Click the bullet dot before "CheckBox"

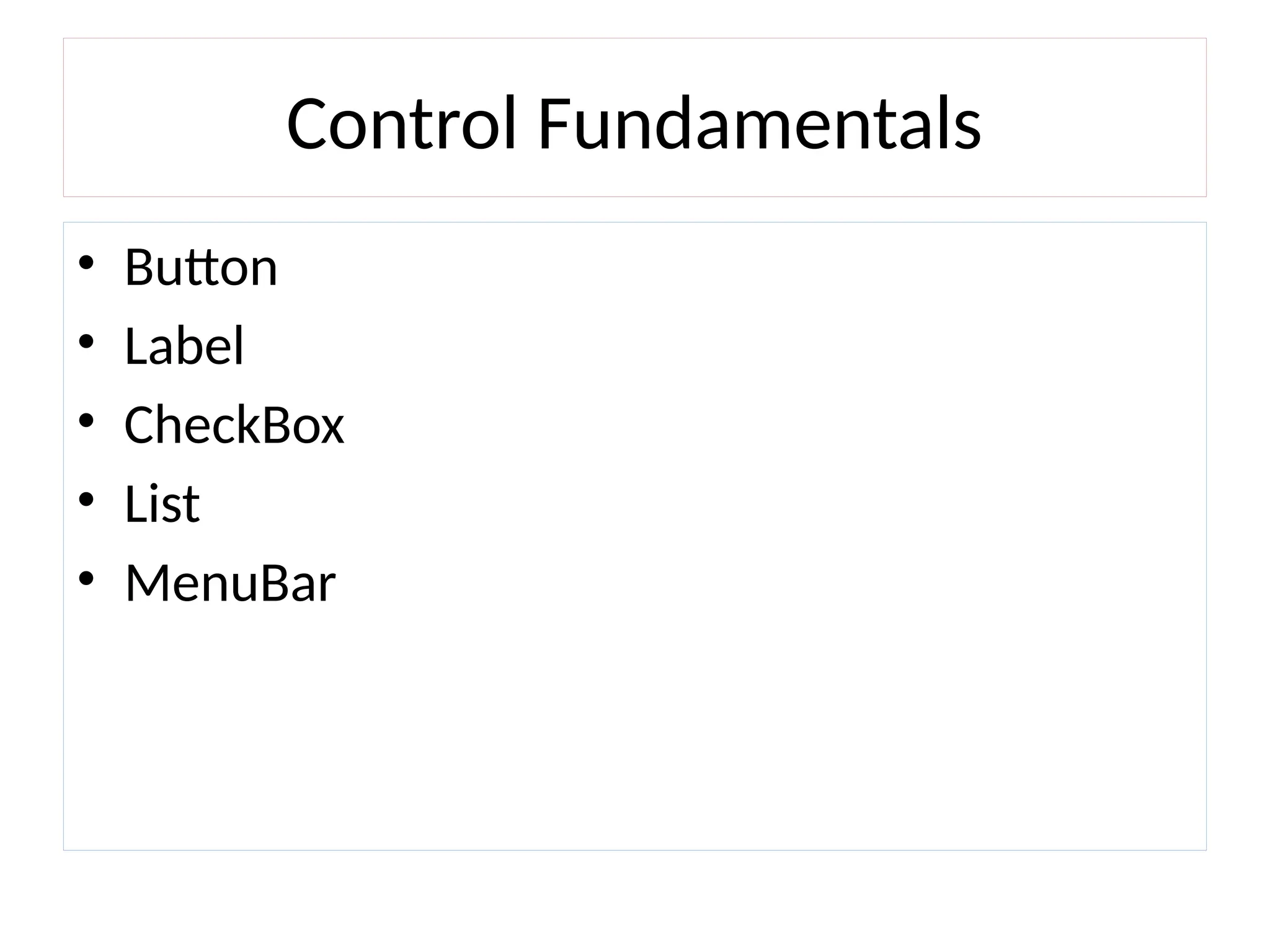tap(86, 421)
